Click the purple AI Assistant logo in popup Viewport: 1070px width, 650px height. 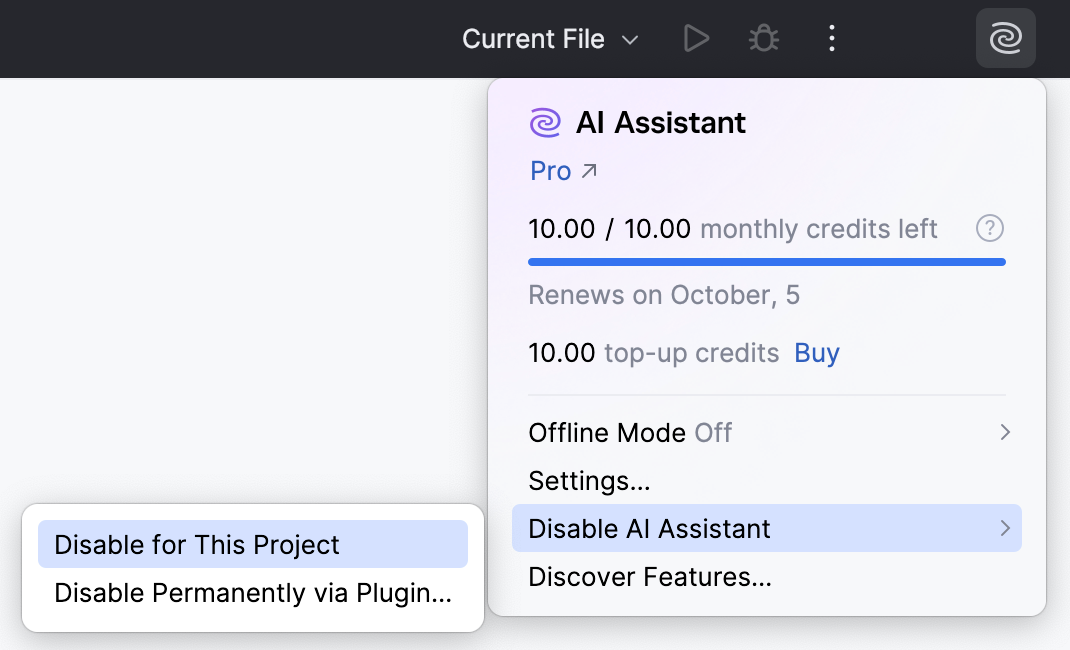pyautogui.click(x=545, y=123)
